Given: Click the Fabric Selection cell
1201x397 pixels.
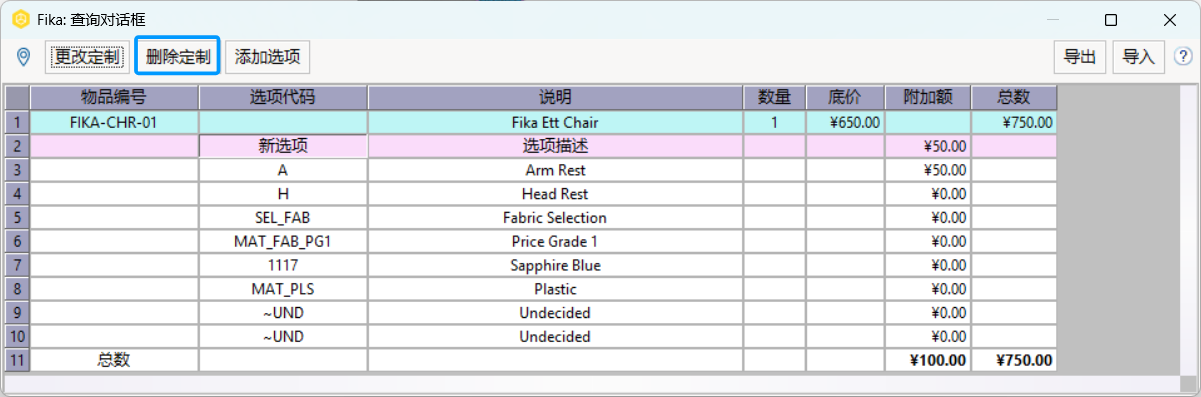Looking at the screenshot, I should pyautogui.click(x=555, y=217).
